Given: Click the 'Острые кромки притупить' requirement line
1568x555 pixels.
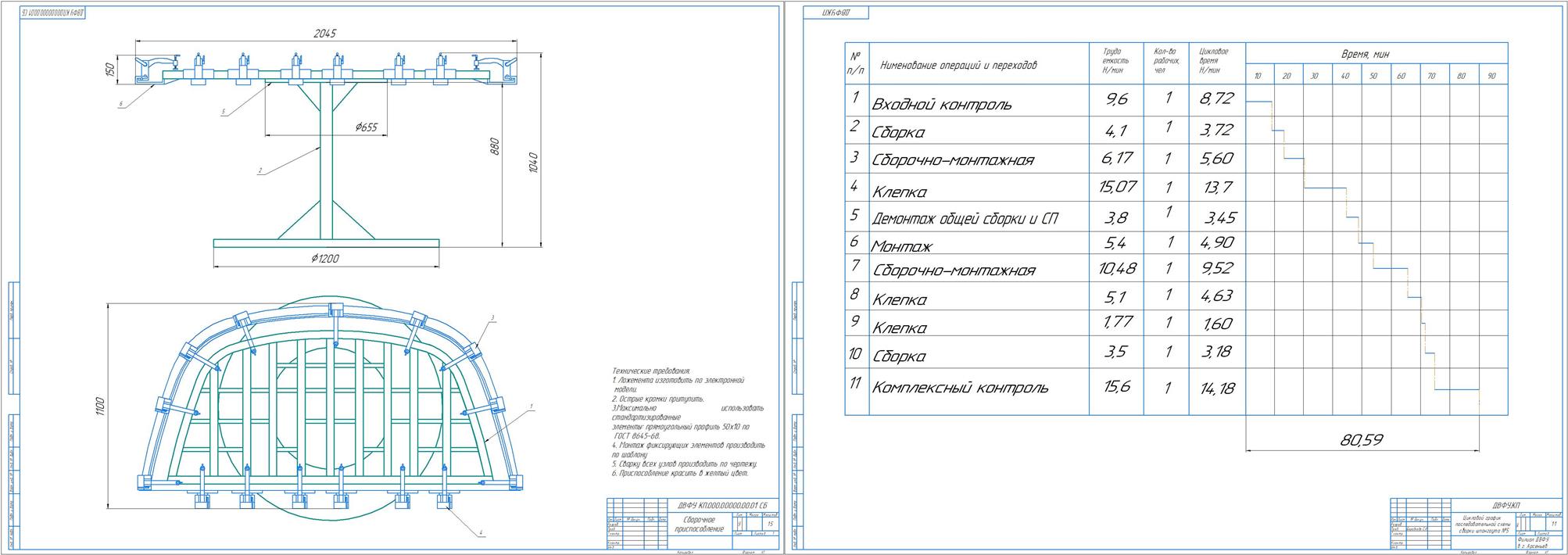Looking at the screenshot, I should [x=658, y=399].
